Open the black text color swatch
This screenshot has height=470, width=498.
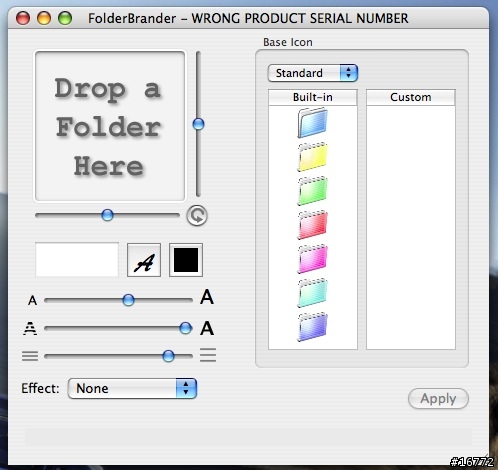point(186,260)
